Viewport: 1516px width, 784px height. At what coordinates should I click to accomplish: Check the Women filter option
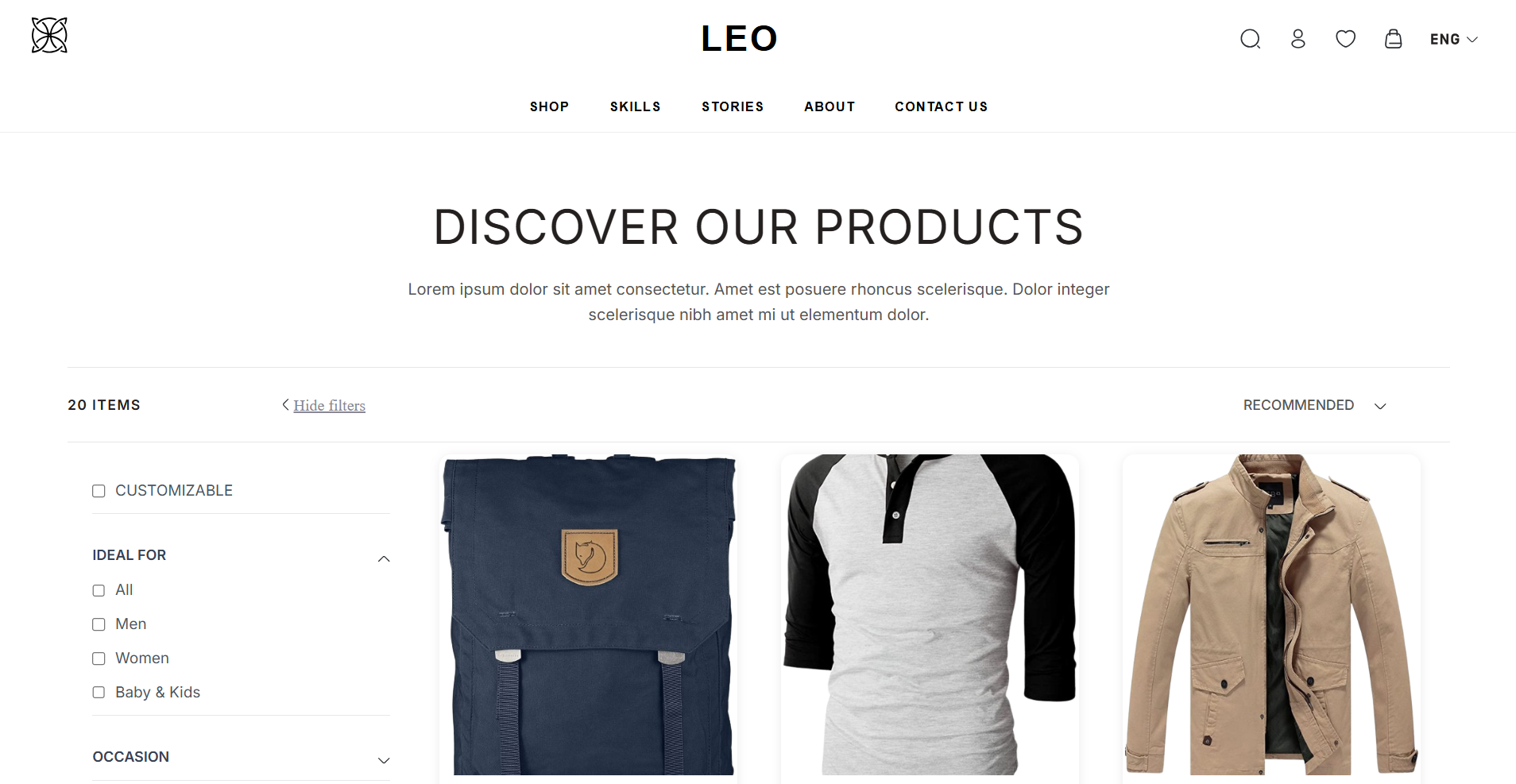tap(99, 658)
